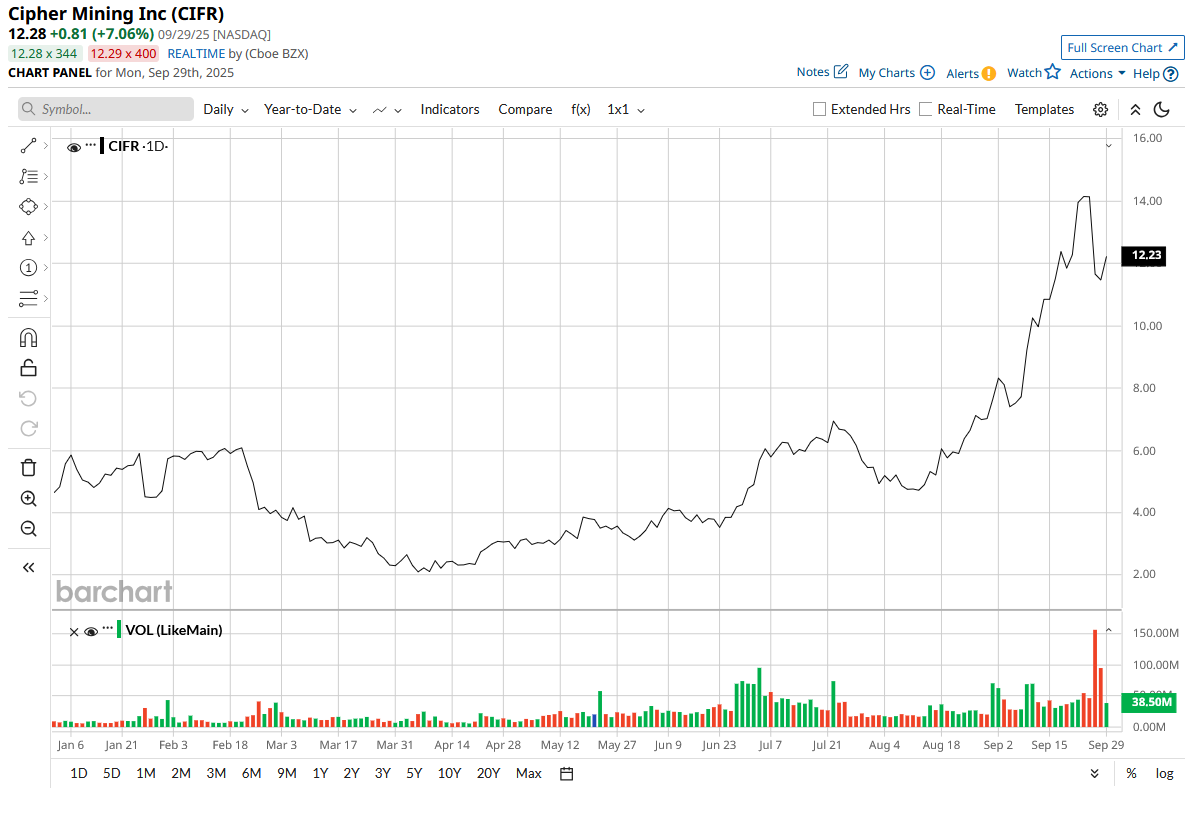Open chart settings gear

[1100, 110]
